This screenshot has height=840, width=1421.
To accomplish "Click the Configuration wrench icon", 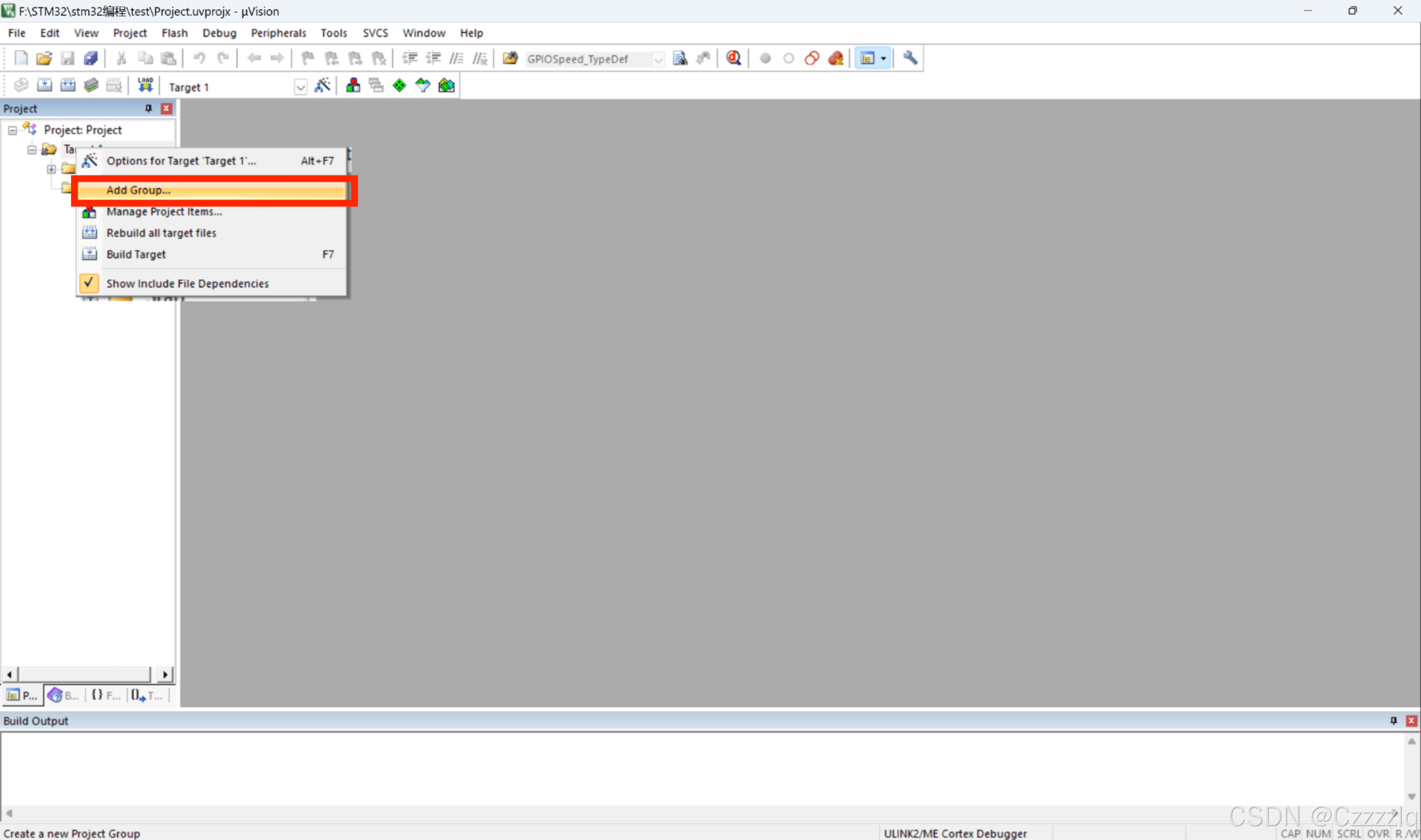I will (909, 58).
